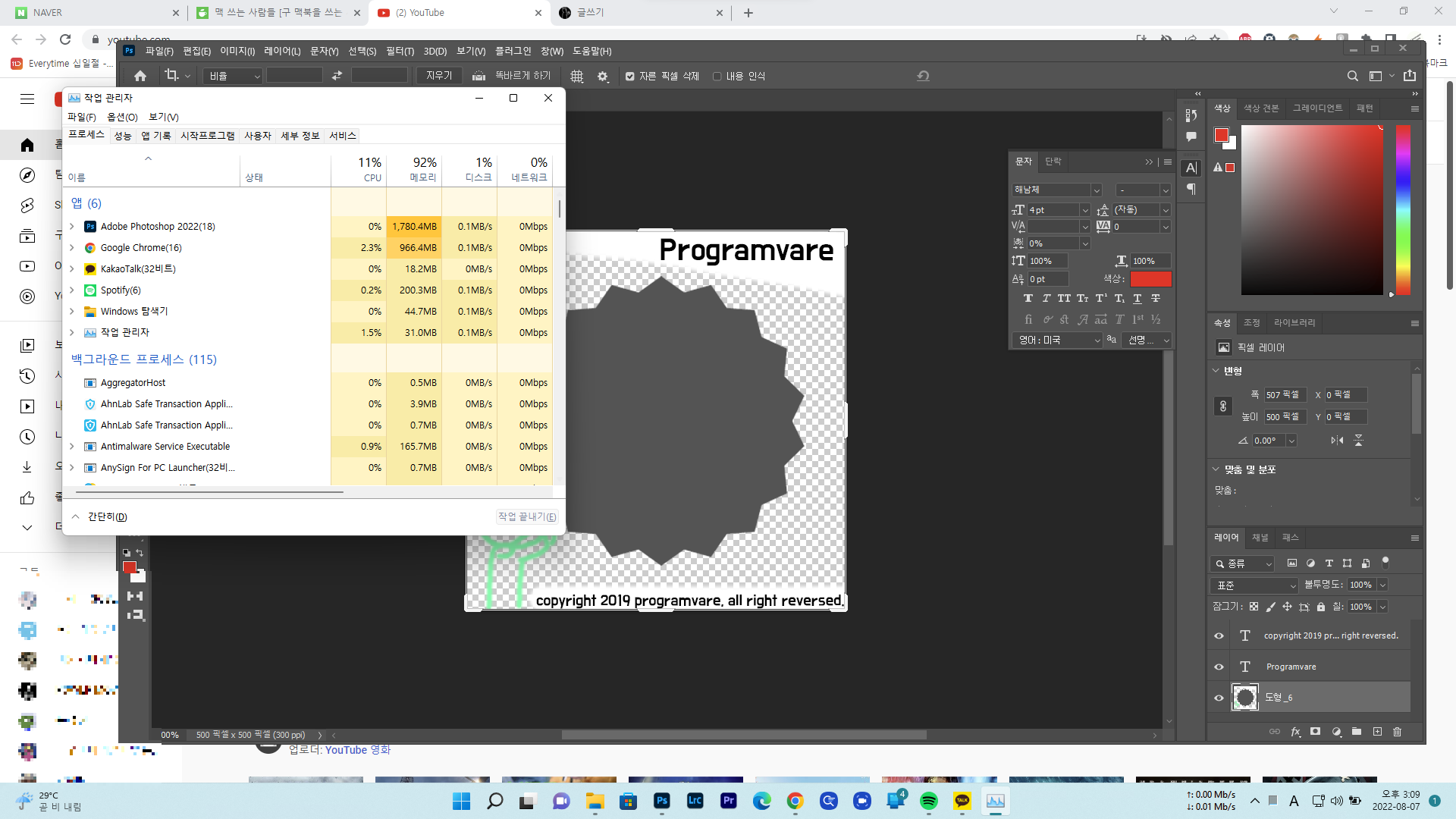Enable the 내용 인식 checkbox

tap(717, 76)
